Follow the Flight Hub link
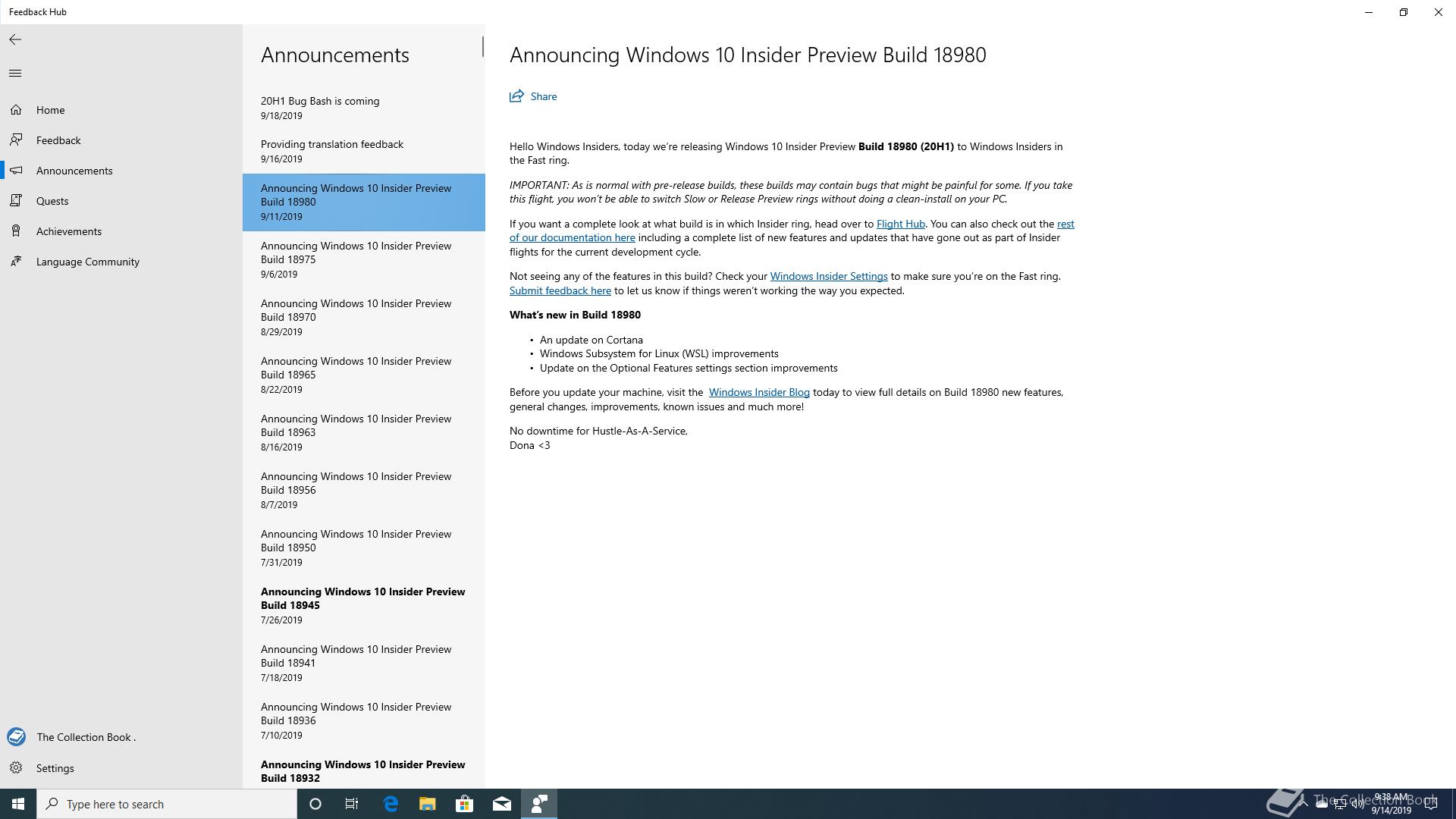 tap(901, 224)
